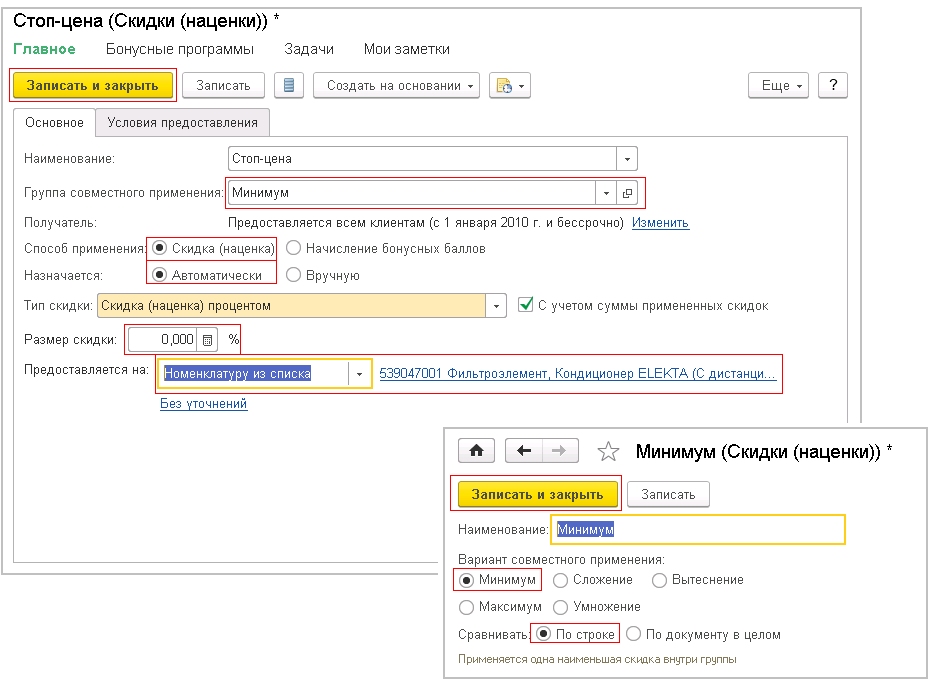Click Записать и закрыть in Стоп-цена form
Viewport: 931px width, 684px height.
(93, 86)
